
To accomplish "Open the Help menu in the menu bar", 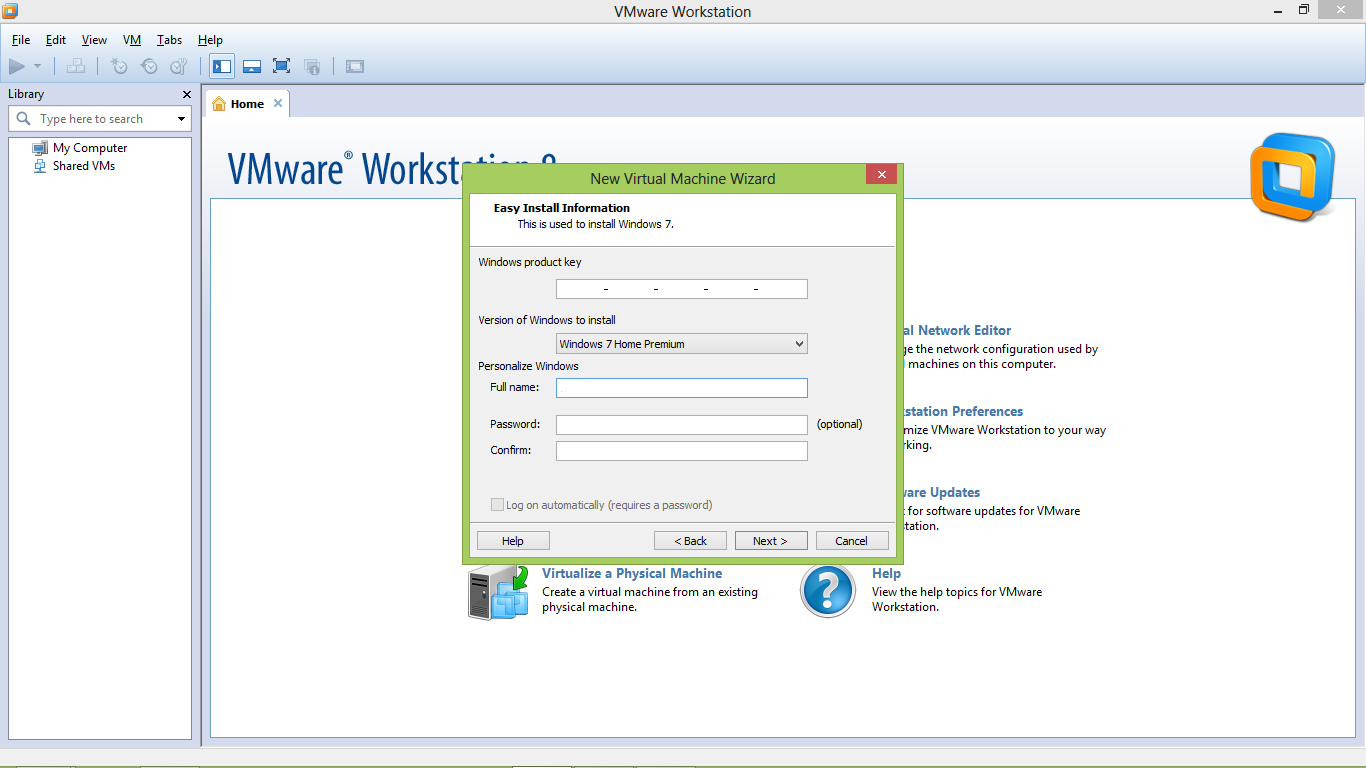I will tap(210, 40).
